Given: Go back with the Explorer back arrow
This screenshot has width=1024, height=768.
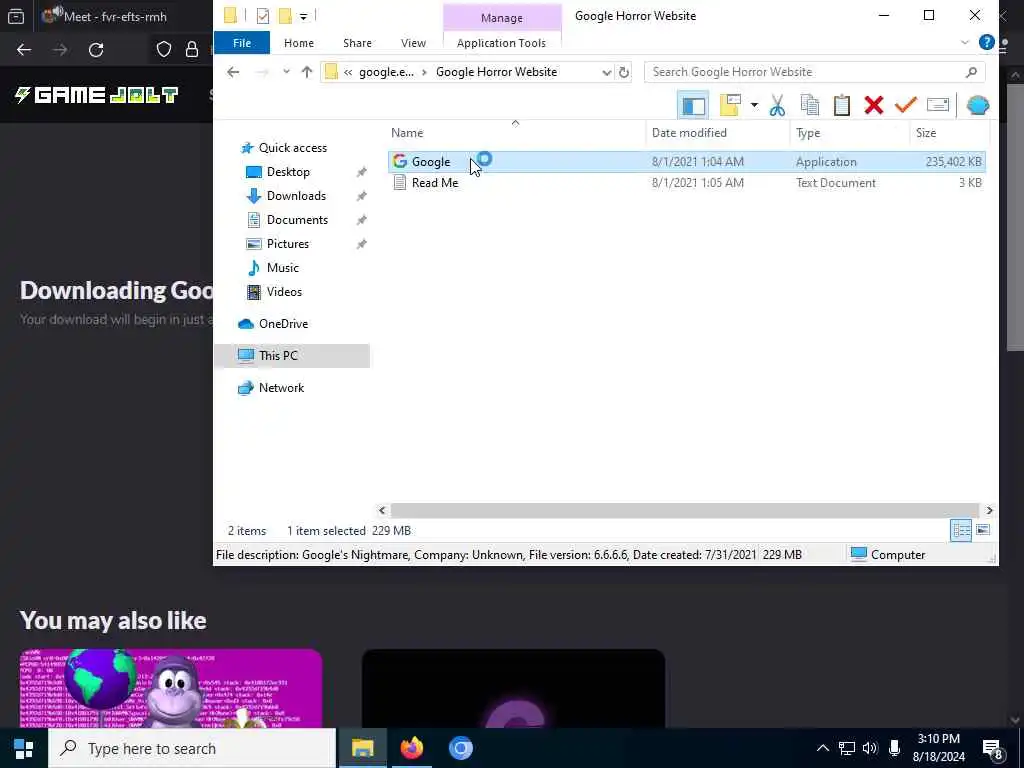Looking at the screenshot, I should point(233,72).
